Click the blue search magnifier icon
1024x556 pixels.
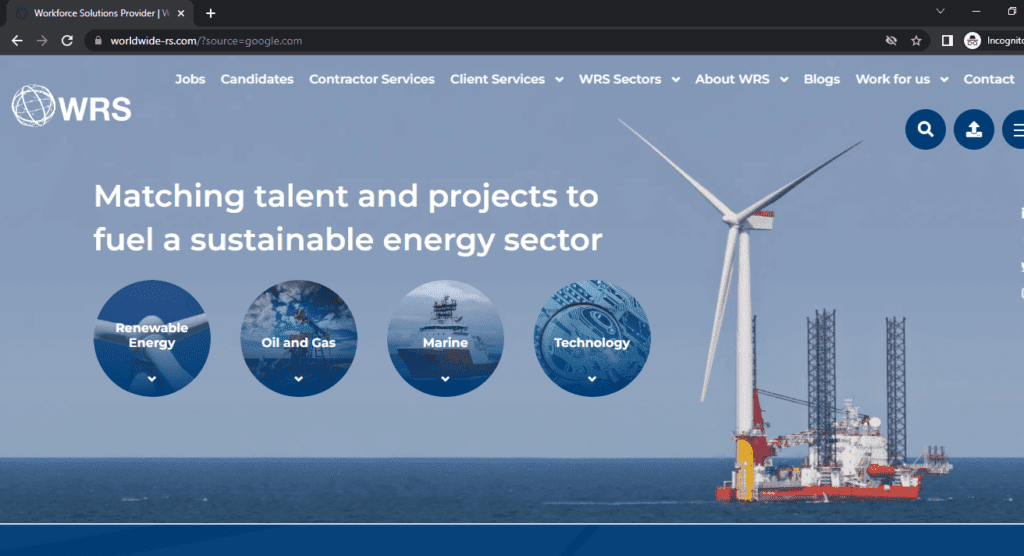click(x=925, y=129)
